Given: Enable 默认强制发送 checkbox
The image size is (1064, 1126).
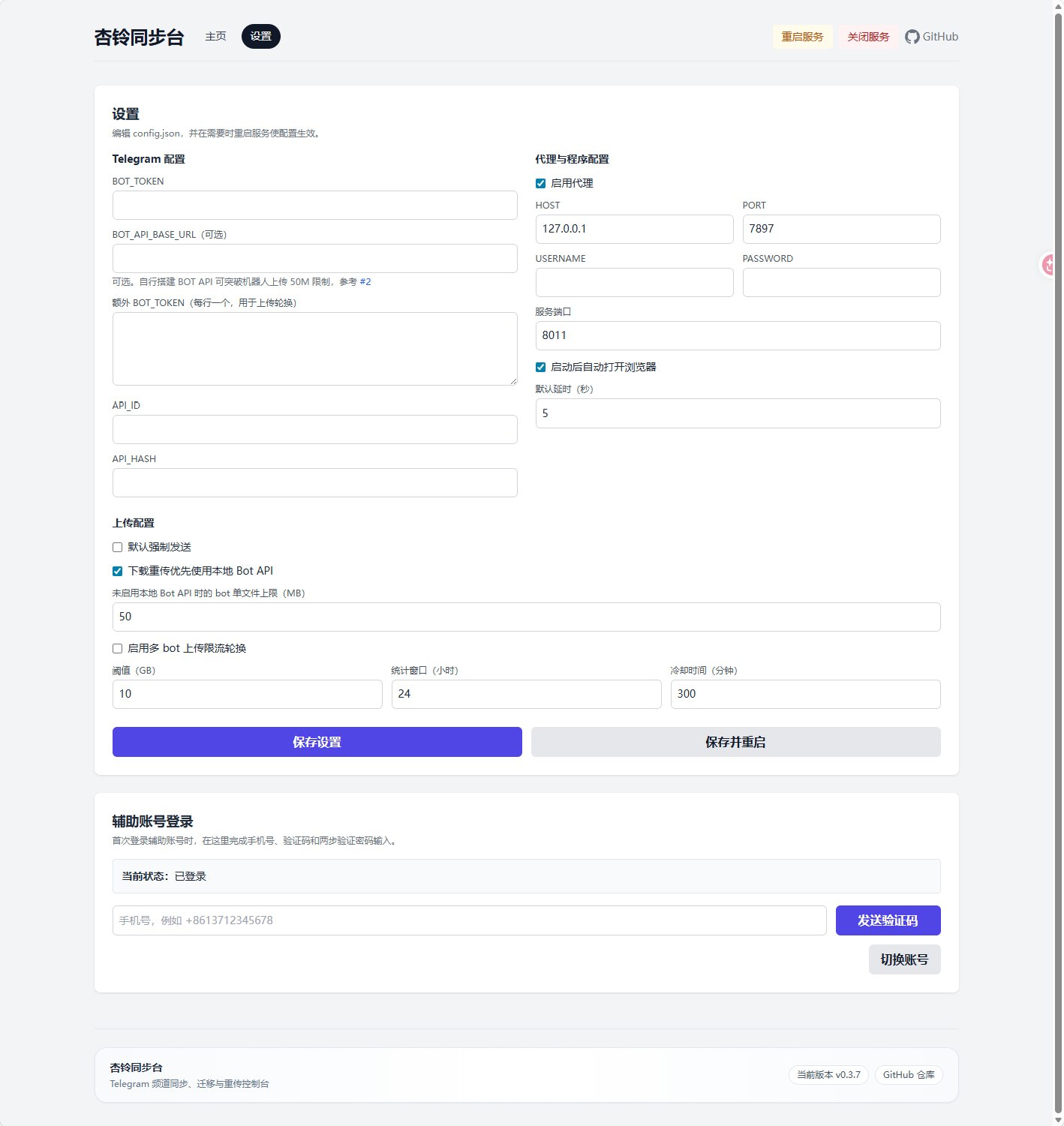Looking at the screenshot, I should coord(117,548).
